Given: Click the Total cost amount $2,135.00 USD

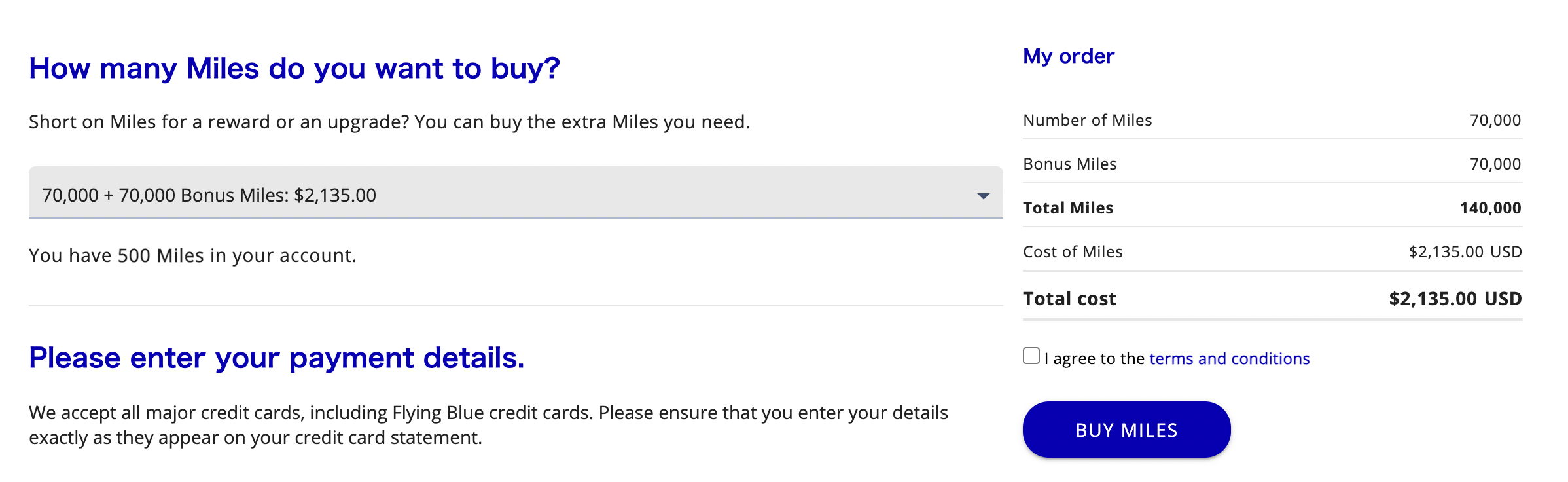Looking at the screenshot, I should [x=1455, y=299].
